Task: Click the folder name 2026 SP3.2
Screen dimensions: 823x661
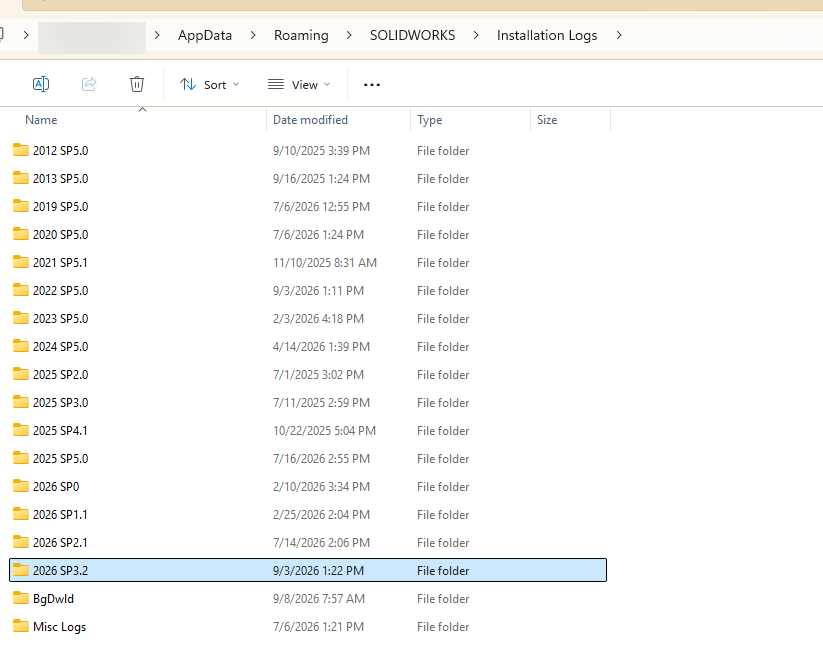Action: 60,571
